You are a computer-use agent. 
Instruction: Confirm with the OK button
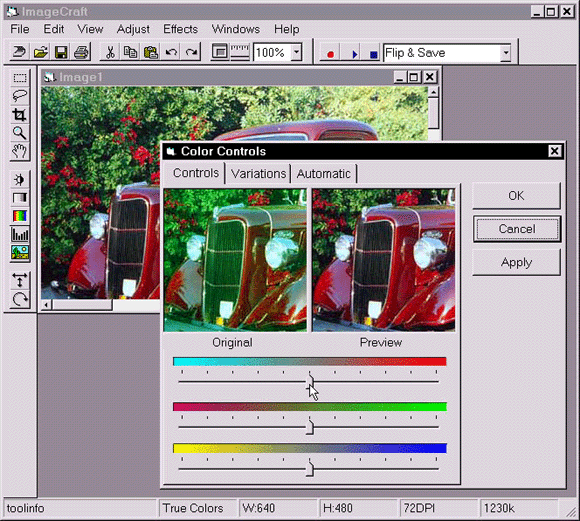tap(516, 195)
